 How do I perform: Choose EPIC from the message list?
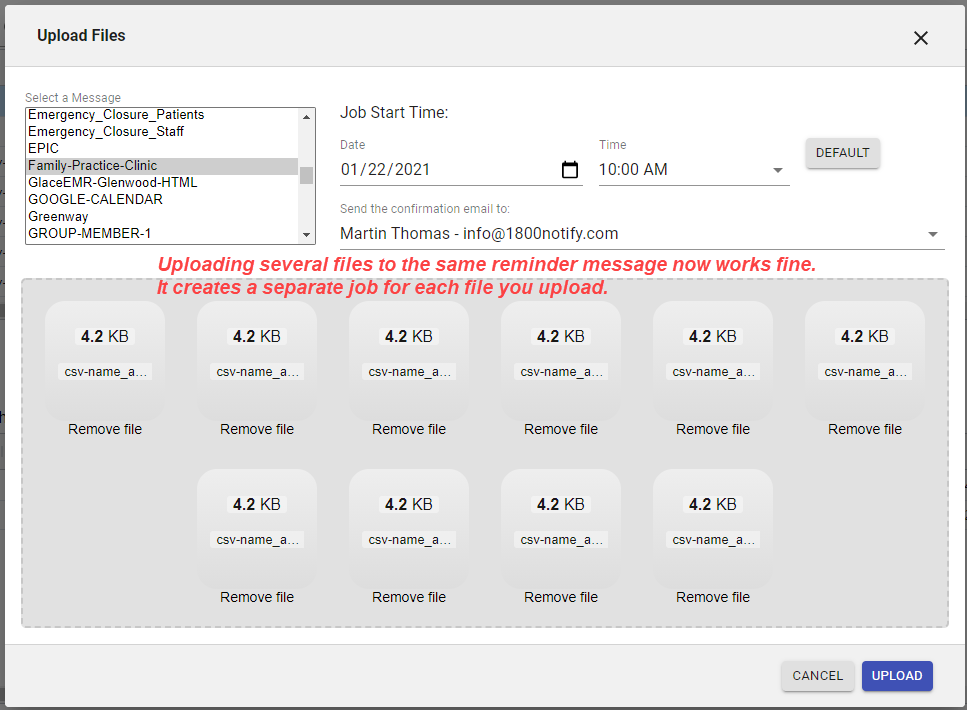point(44,149)
